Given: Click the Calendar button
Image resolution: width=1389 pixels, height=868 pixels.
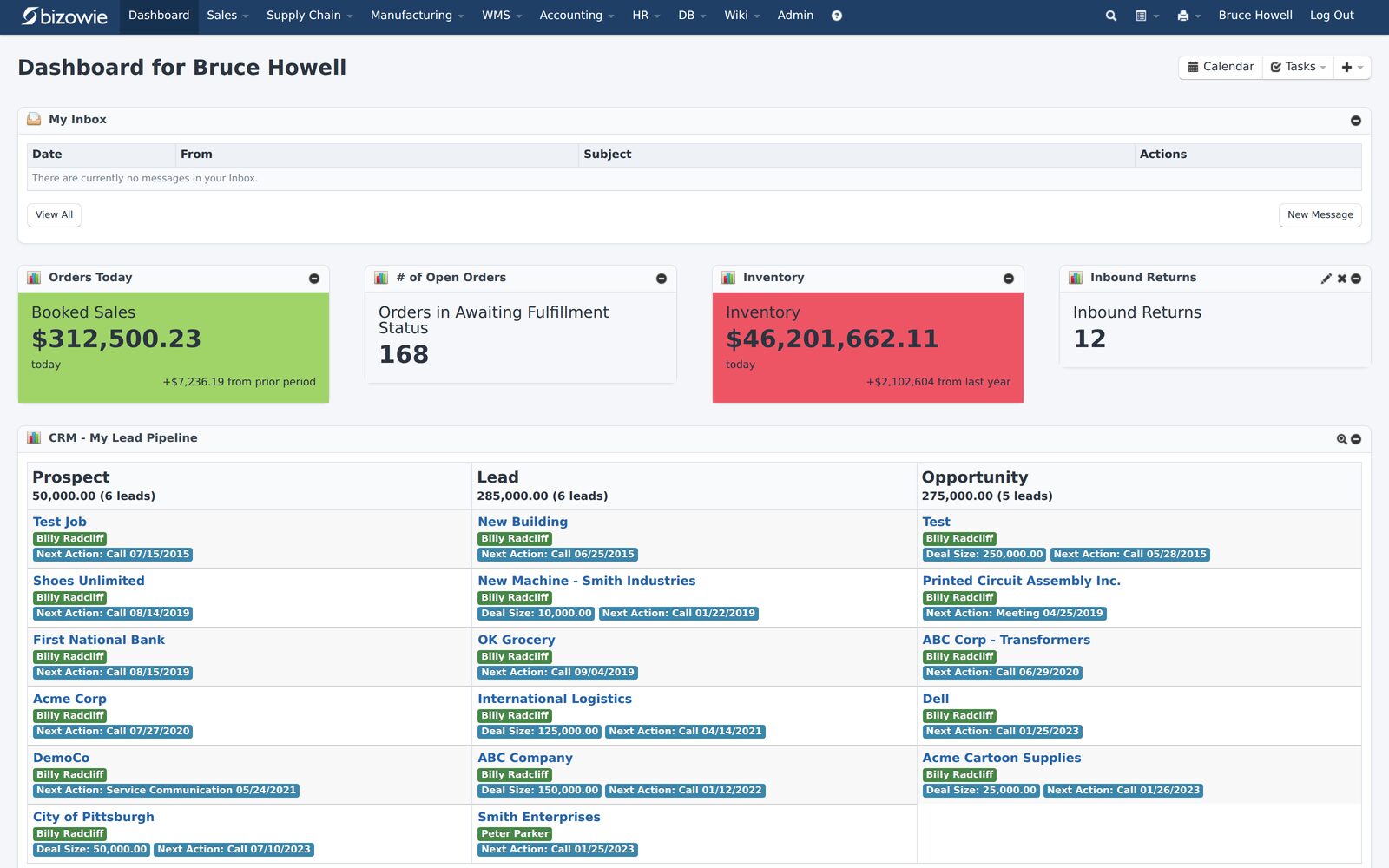Looking at the screenshot, I should (x=1221, y=67).
